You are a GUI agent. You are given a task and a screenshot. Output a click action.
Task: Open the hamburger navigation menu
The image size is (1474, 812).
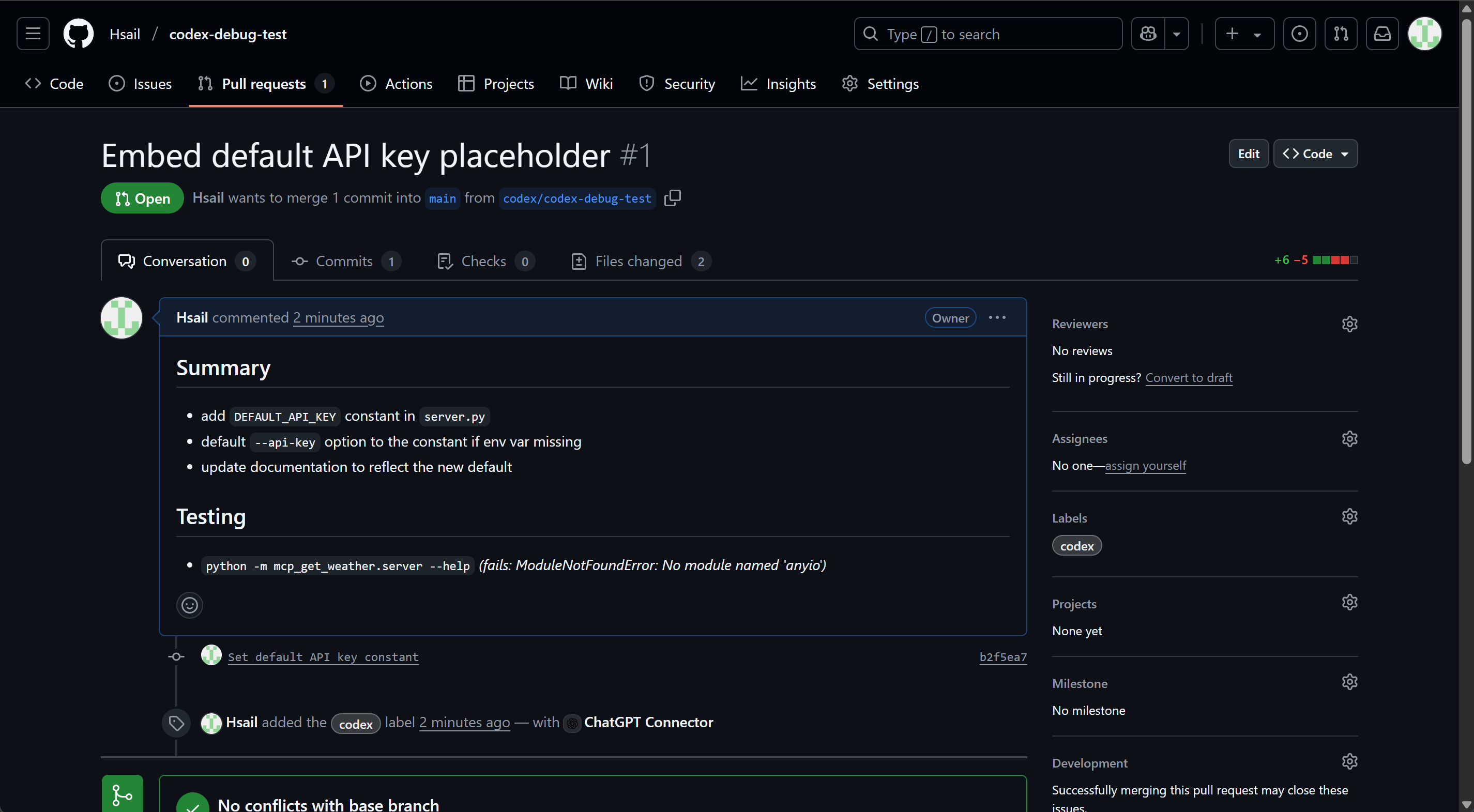click(x=33, y=34)
